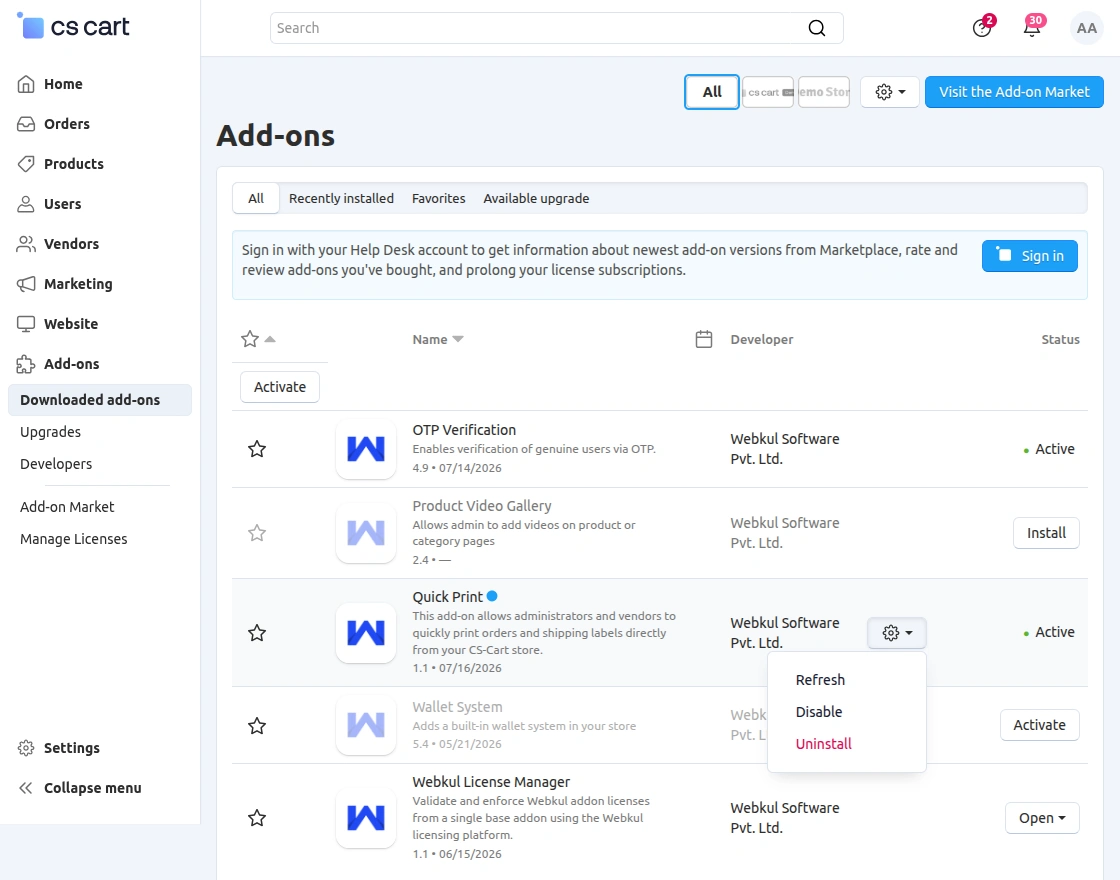Favorite the Quick Print add-on star

click(x=257, y=633)
